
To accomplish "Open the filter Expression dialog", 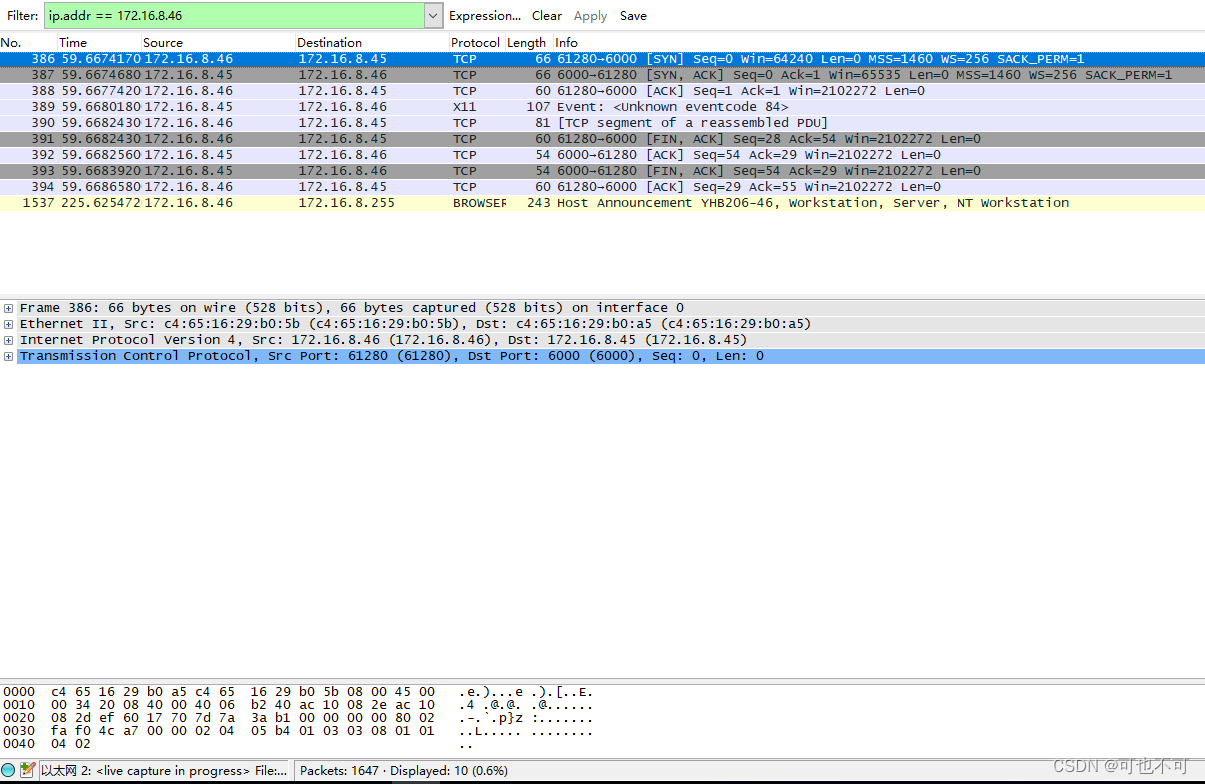I will [485, 15].
